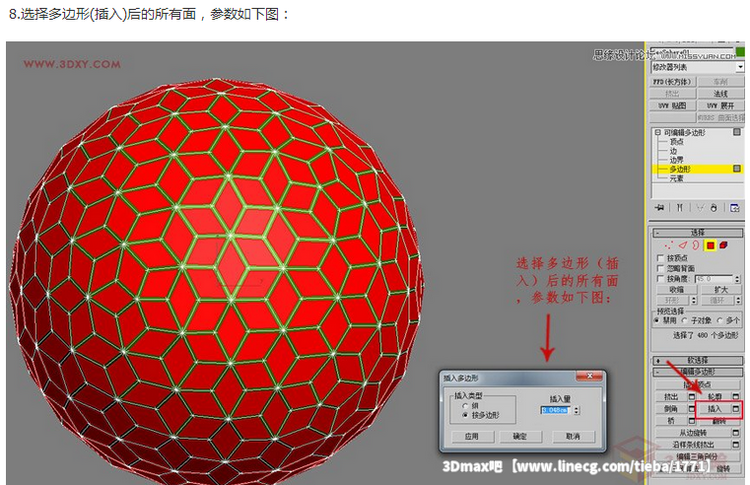Adjust the 循环 spinner arrows

click(739, 300)
